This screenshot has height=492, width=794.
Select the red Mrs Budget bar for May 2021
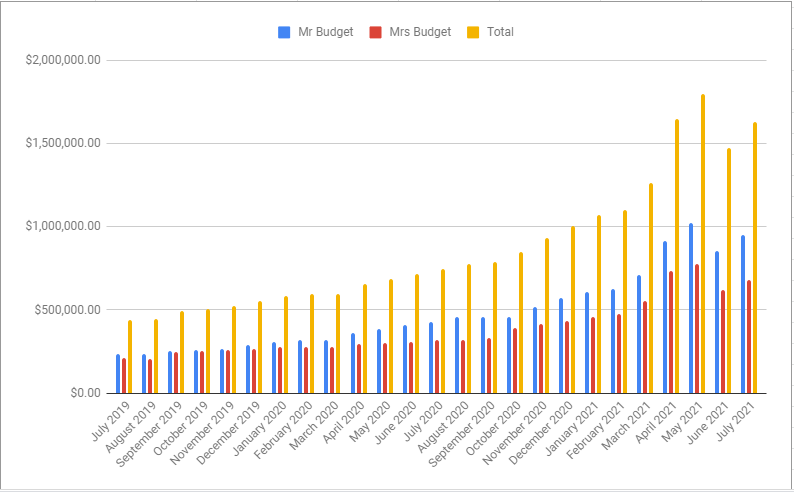697,328
